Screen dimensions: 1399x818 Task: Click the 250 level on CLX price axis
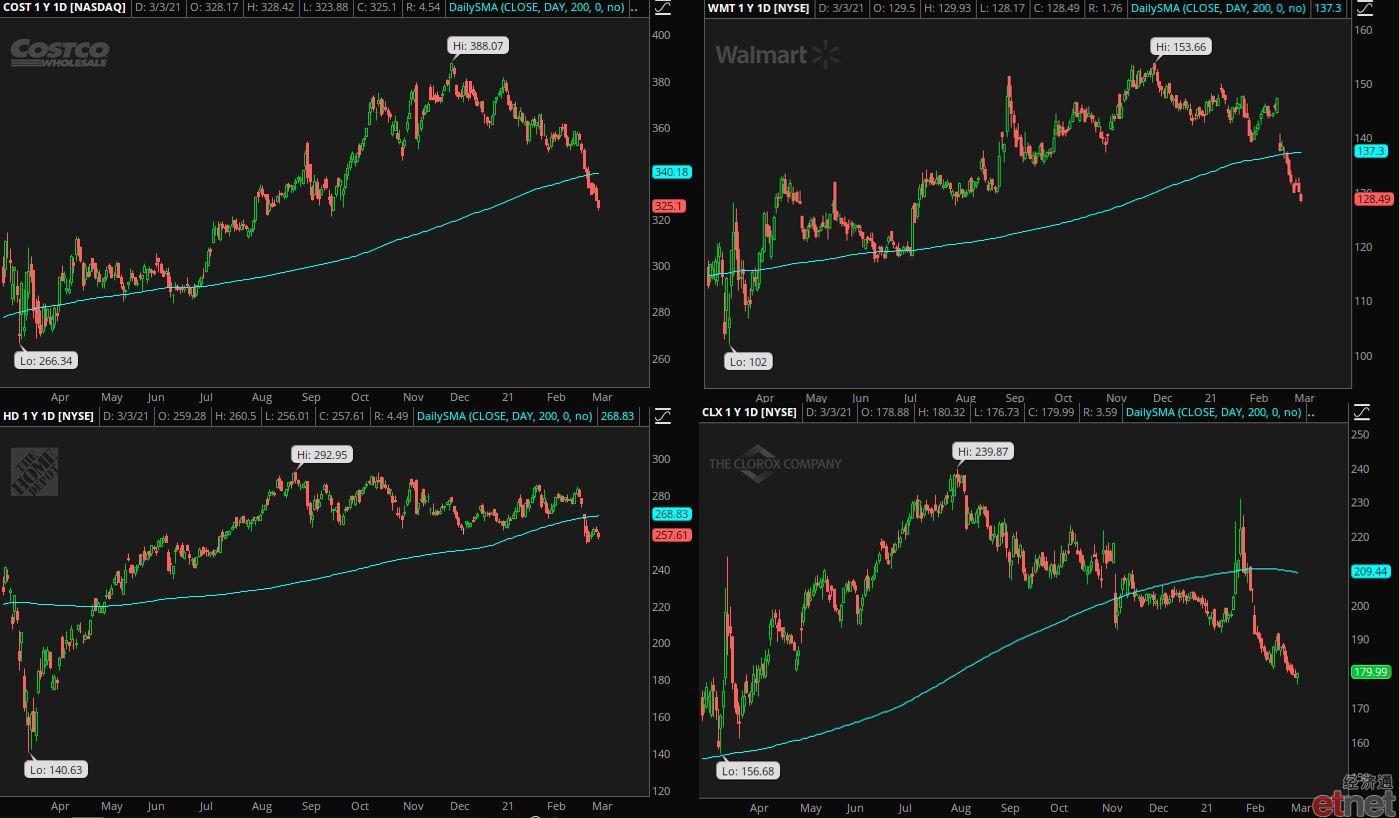(x=1359, y=434)
